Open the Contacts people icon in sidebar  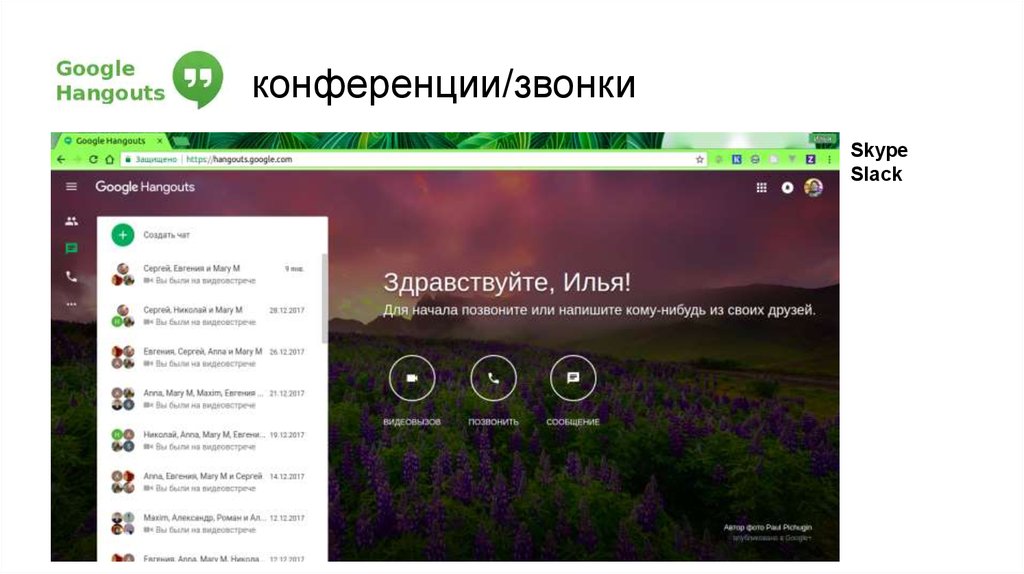[71, 221]
